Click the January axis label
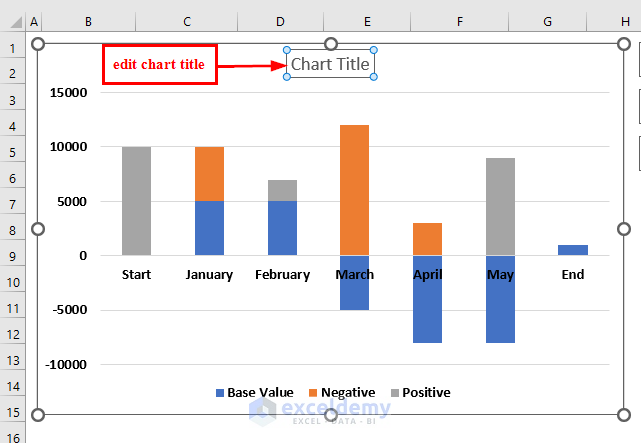Screen dimensions: 641x443 209,275
